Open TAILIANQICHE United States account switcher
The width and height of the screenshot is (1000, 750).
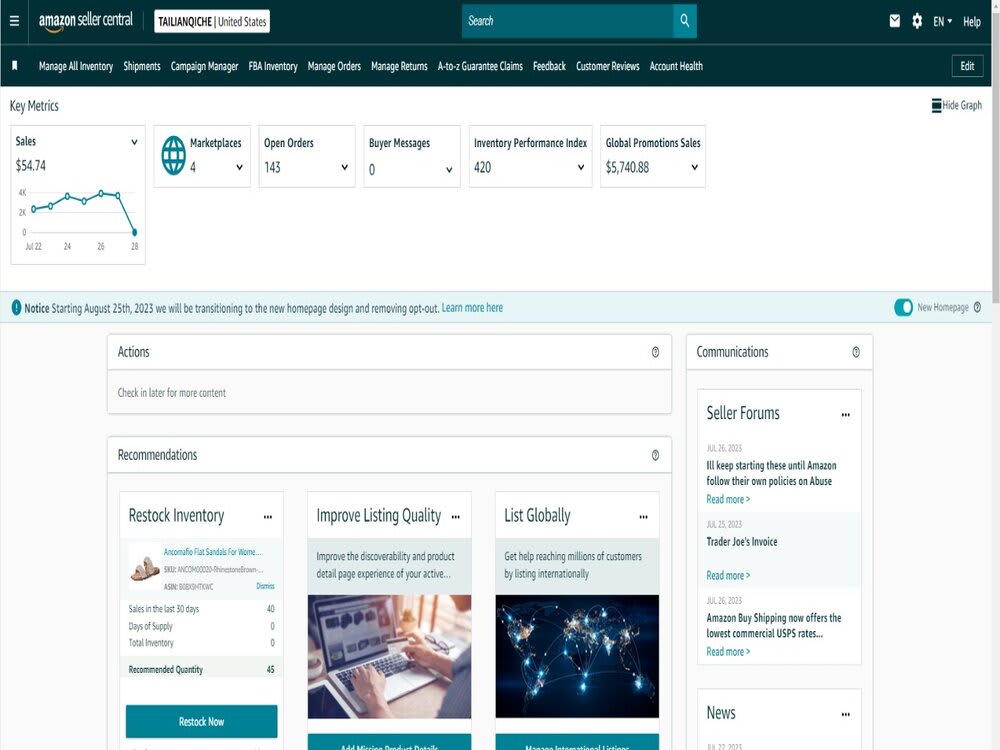212,21
